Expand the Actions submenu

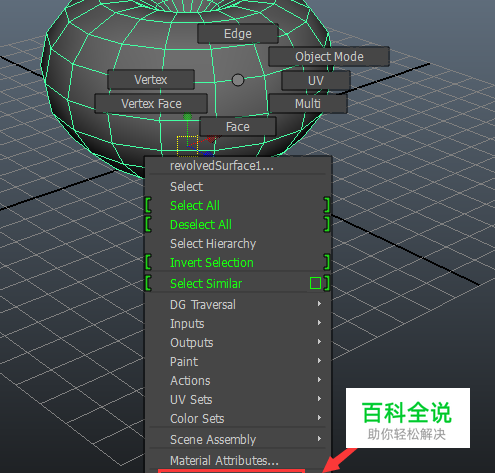click(x=238, y=380)
